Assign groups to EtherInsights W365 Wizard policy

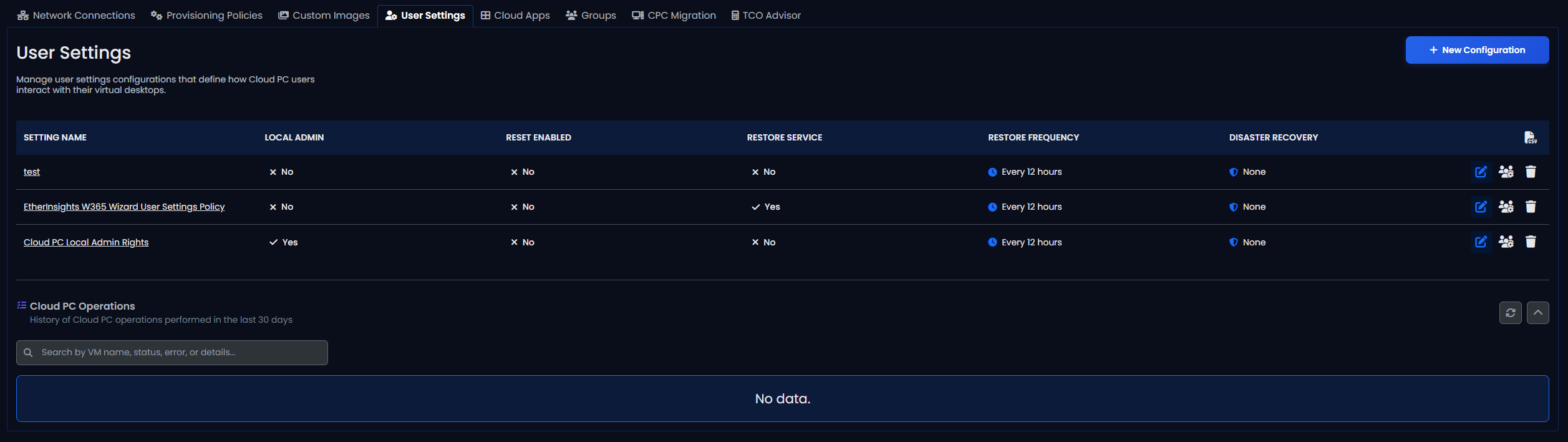click(x=1506, y=207)
